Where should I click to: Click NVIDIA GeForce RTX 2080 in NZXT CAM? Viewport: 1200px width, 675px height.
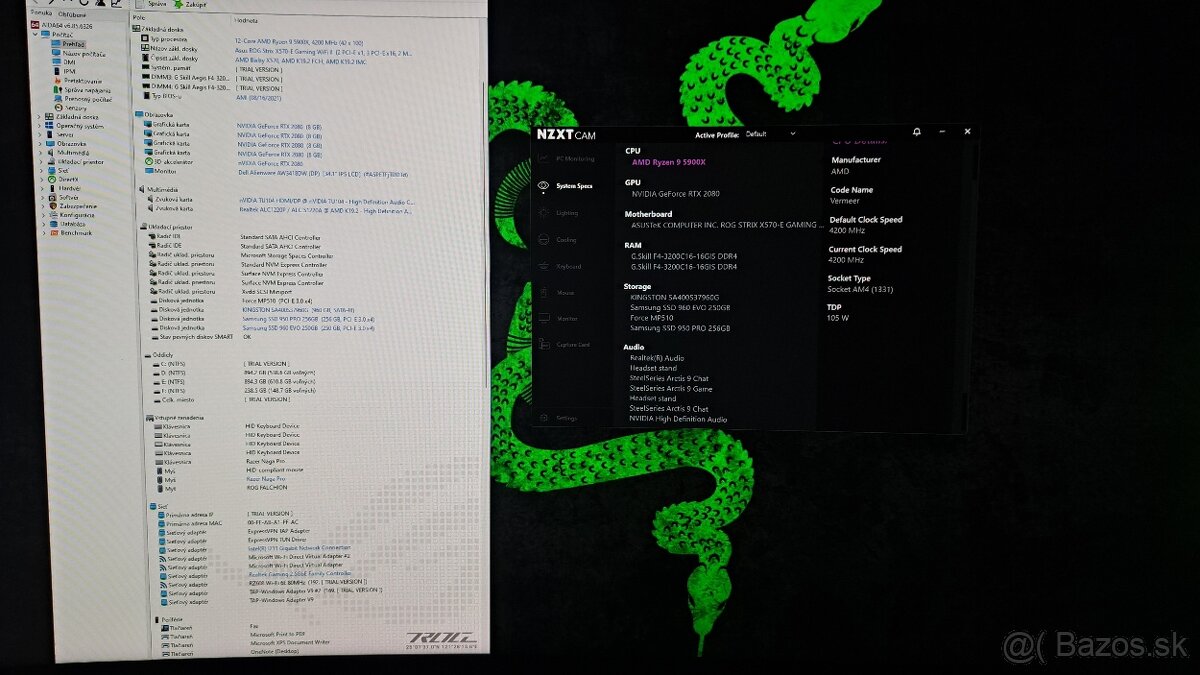pyautogui.click(x=675, y=194)
